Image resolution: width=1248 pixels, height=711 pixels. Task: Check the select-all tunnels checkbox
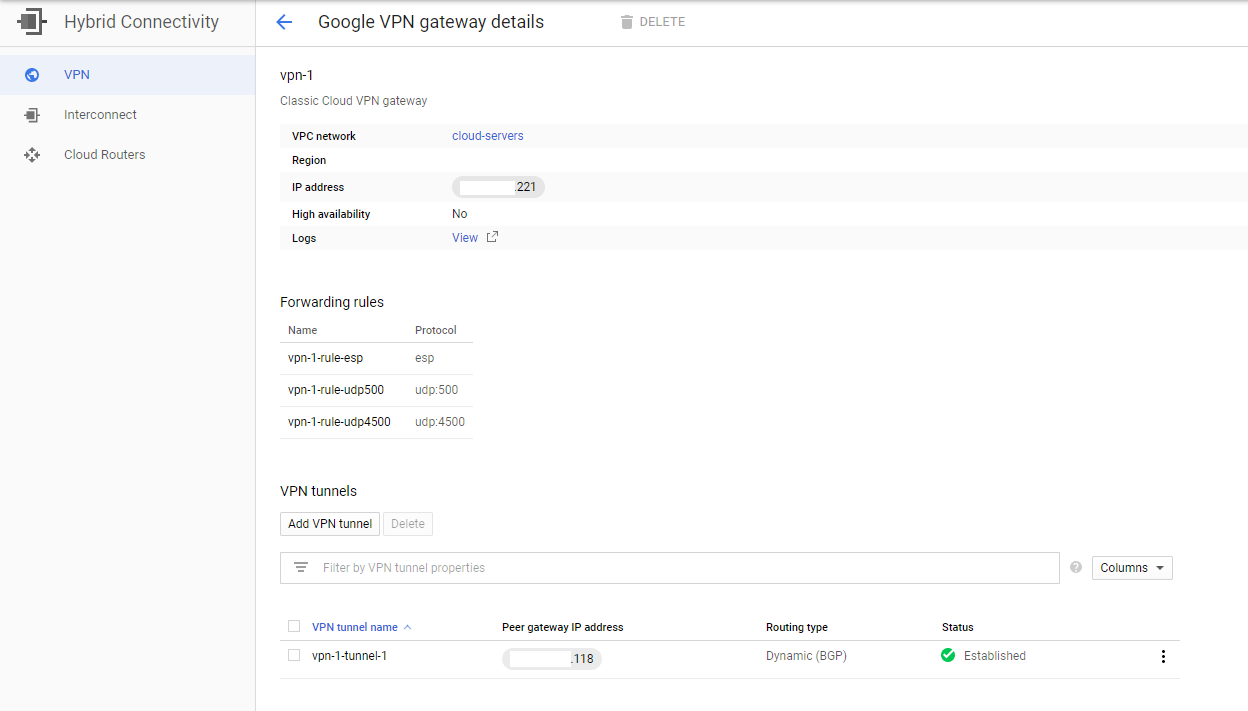click(294, 626)
